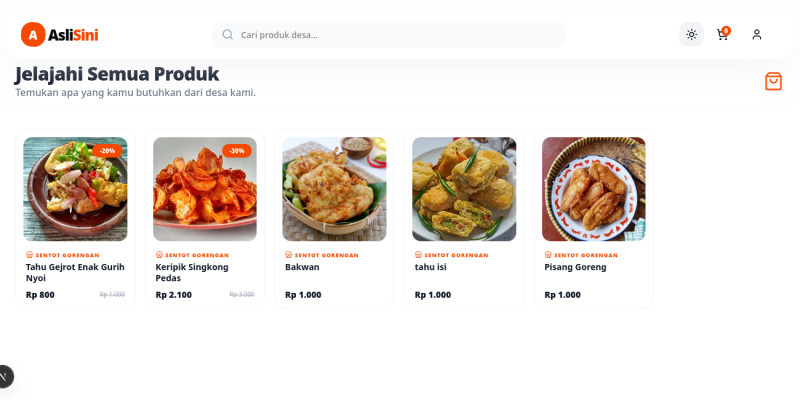This screenshot has height=400, width=800.
Task: Open the user account profile icon
Action: 757,35
